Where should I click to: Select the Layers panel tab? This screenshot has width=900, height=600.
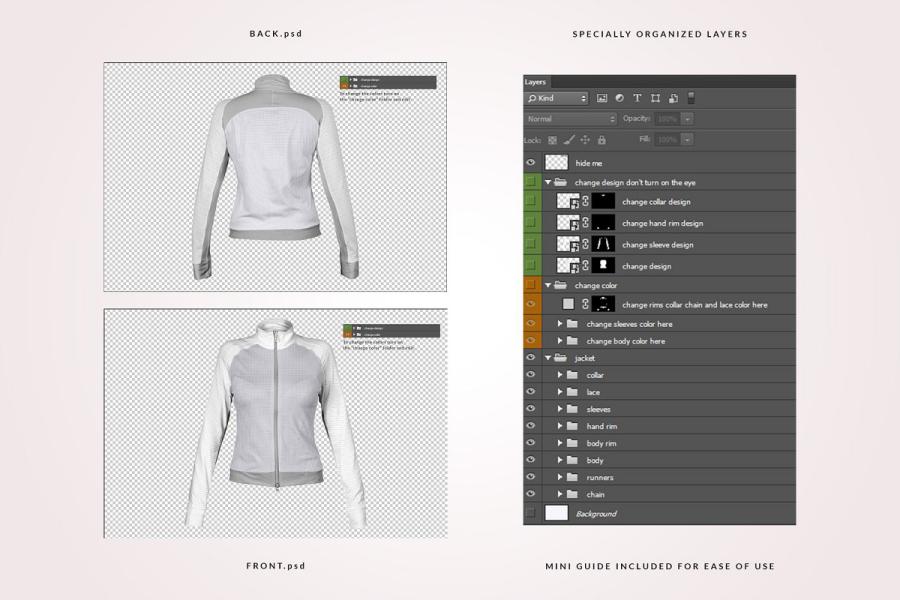point(536,82)
